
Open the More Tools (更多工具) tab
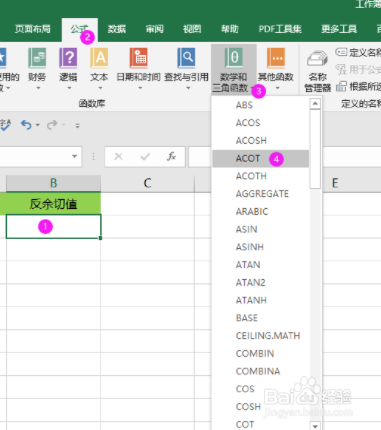tap(339, 29)
